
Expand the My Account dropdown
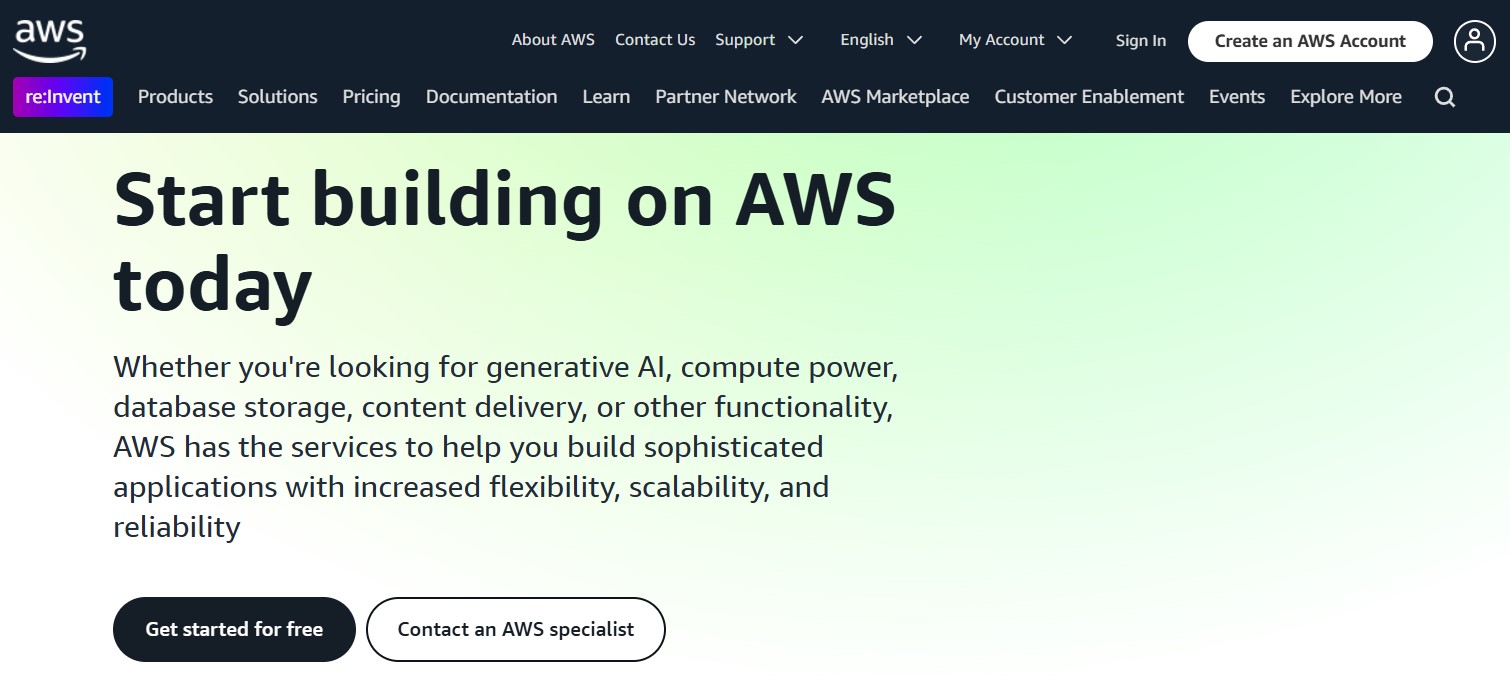(x=1014, y=40)
